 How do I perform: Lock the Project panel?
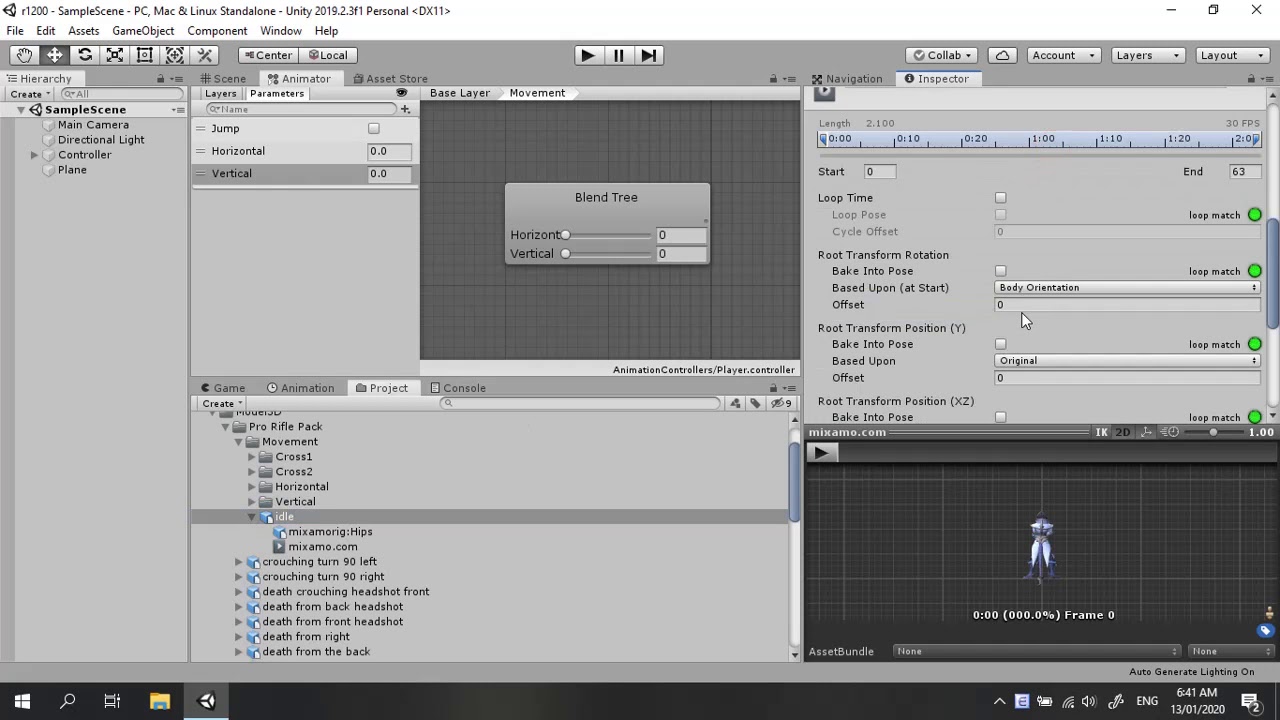coord(773,388)
